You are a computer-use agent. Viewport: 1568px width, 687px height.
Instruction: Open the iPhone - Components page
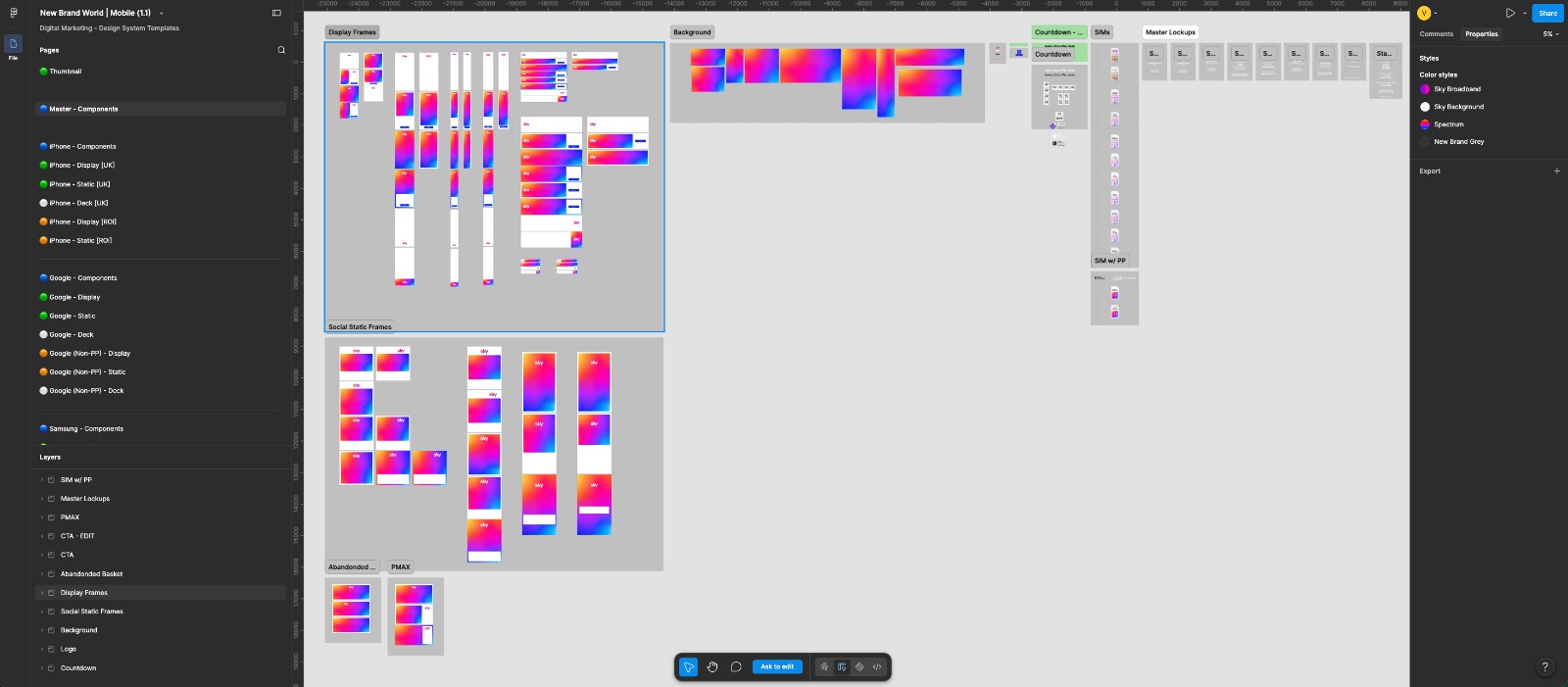(160, 146)
